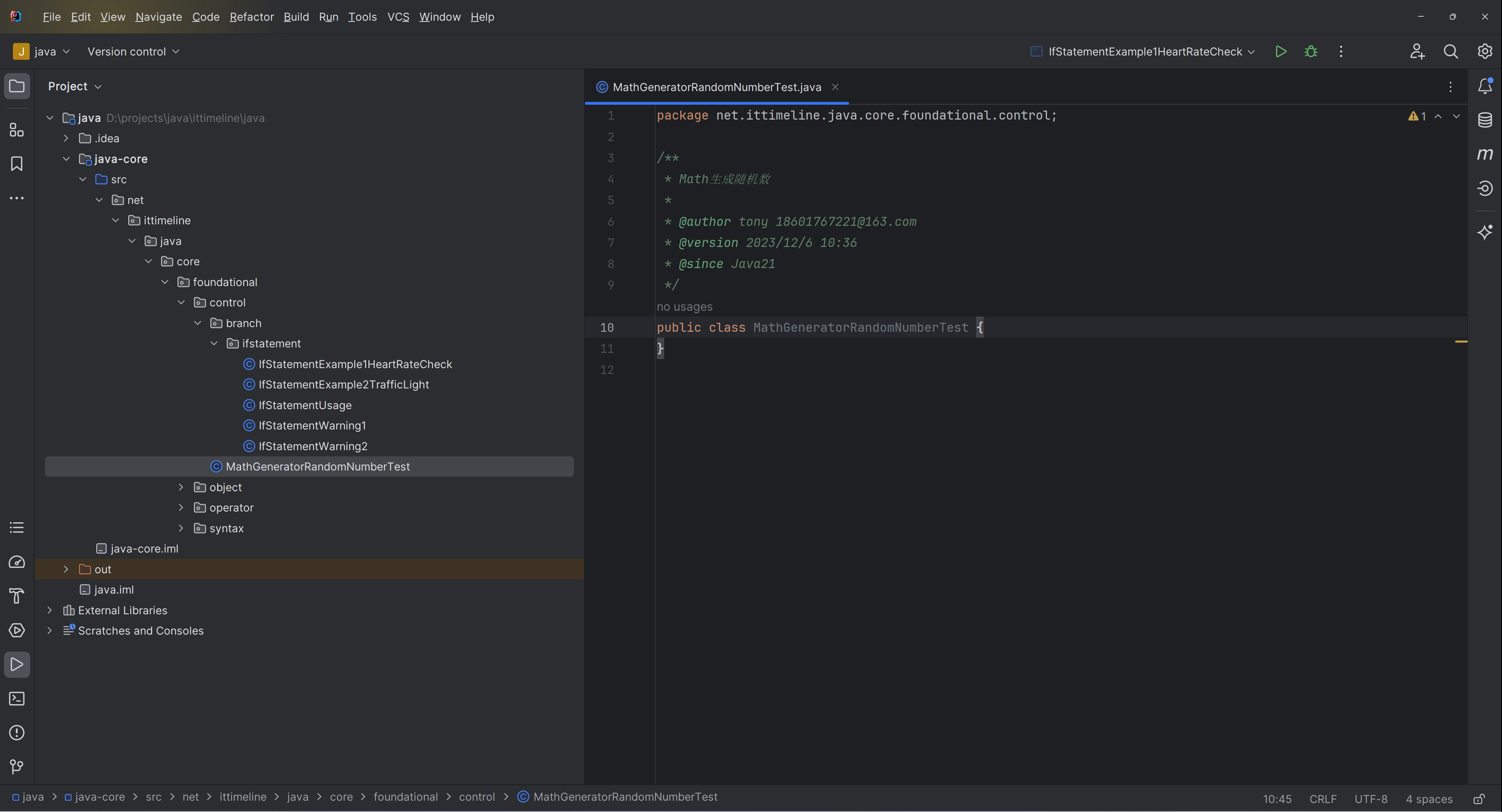Expand External Libraries node
This screenshot has height=812, width=1502.
point(50,610)
